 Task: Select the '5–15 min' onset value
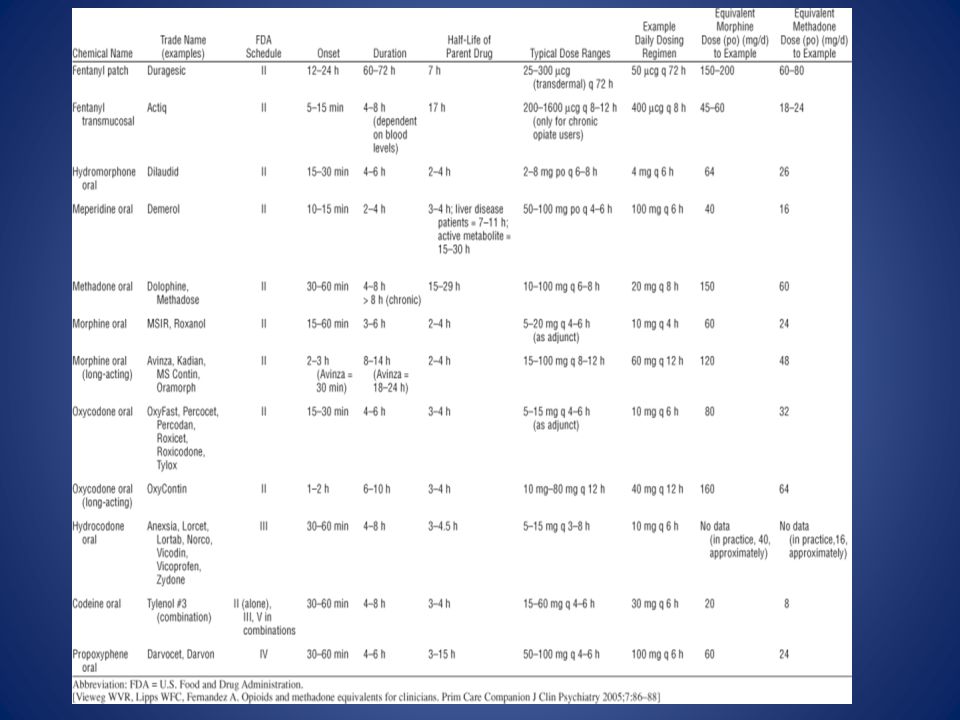point(324,108)
